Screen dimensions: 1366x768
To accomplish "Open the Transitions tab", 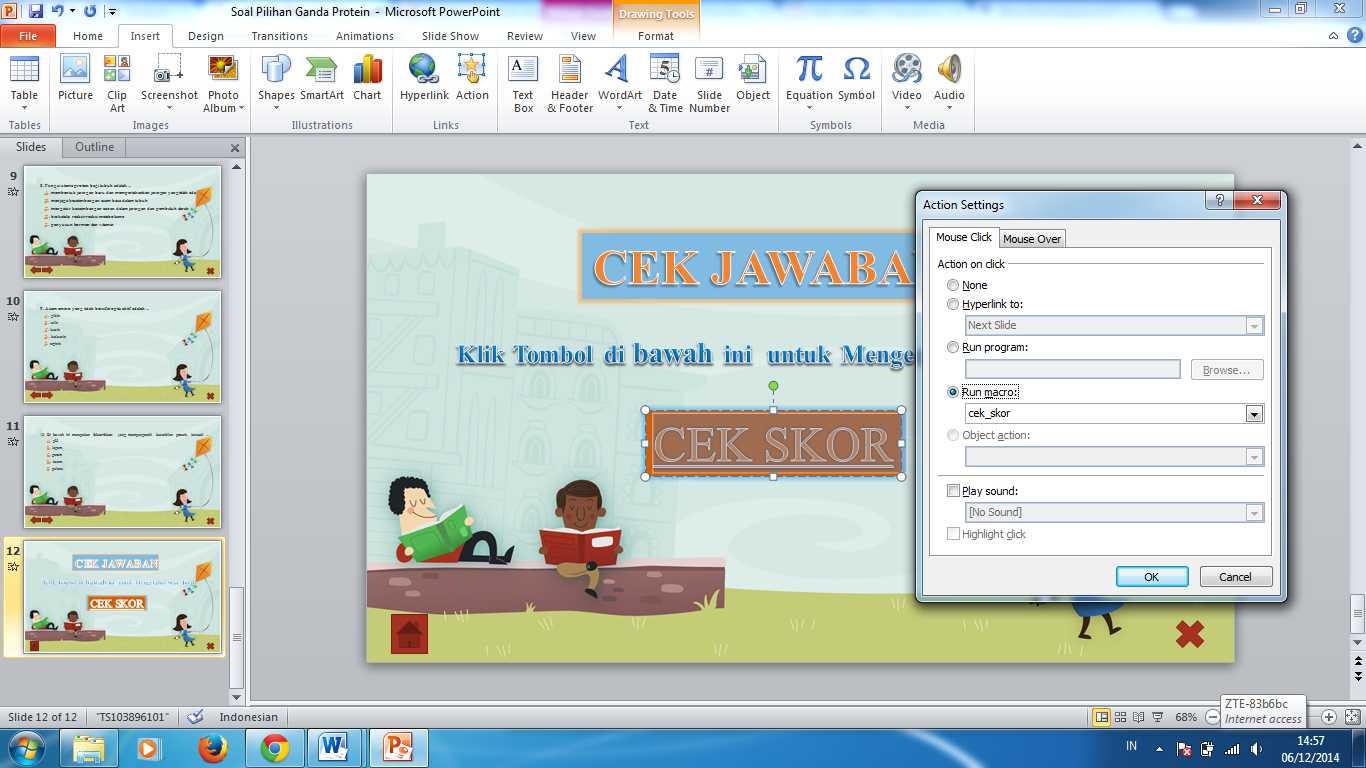I will (x=280, y=36).
